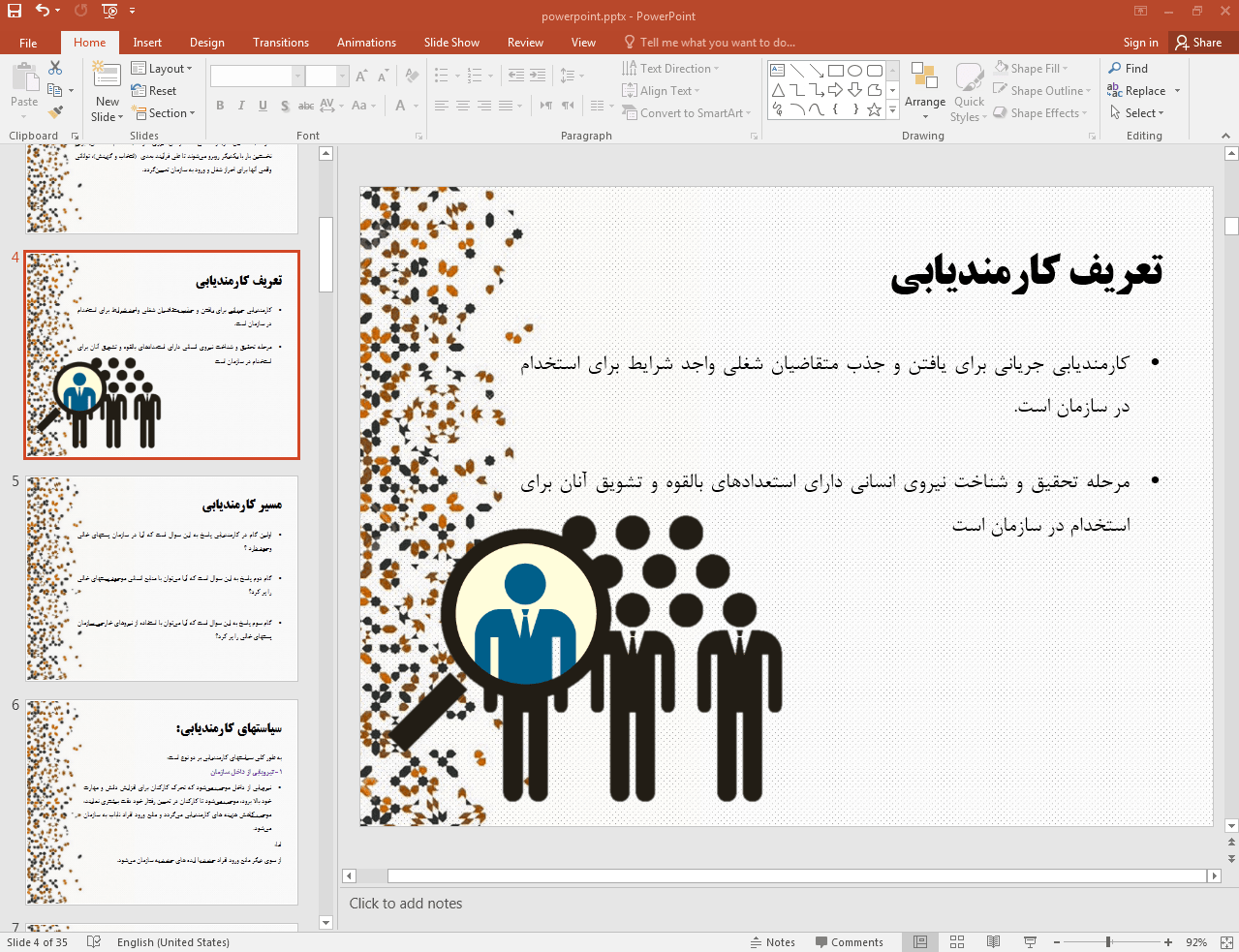Image resolution: width=1239 pixels, height=952 pixels.
Task: Switch to the Design tab
Action: pyautogui.click(x=206, y=43)
